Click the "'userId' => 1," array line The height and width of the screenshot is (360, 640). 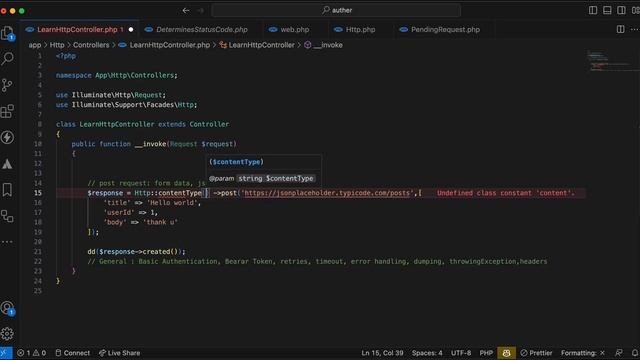[x=131, y=213]
